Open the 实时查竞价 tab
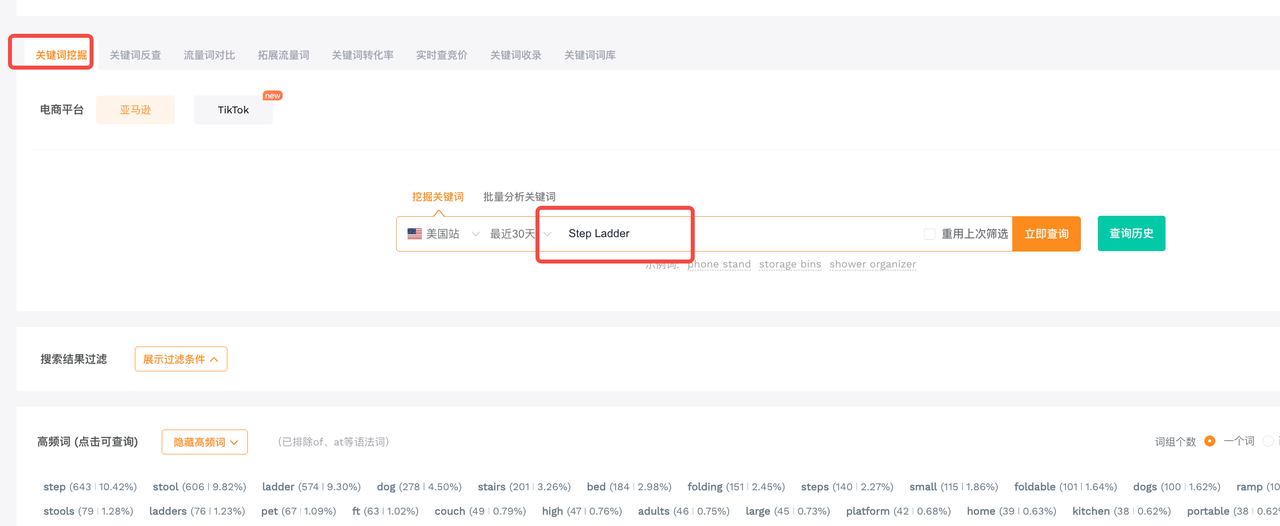This screenshot has width=1280, height=526. [442, 55]
